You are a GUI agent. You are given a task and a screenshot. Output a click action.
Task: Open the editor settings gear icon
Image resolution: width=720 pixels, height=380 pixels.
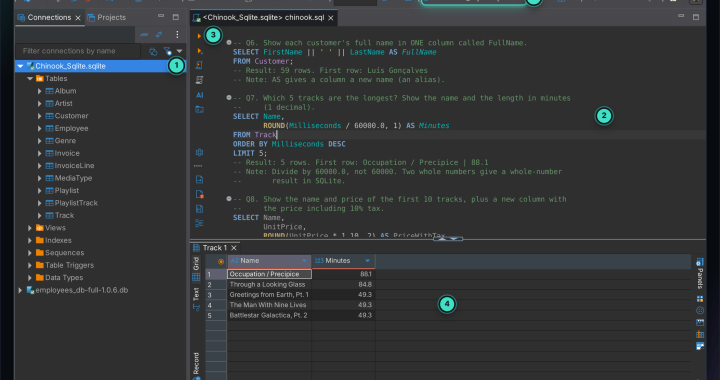click(x=199, y=152)
